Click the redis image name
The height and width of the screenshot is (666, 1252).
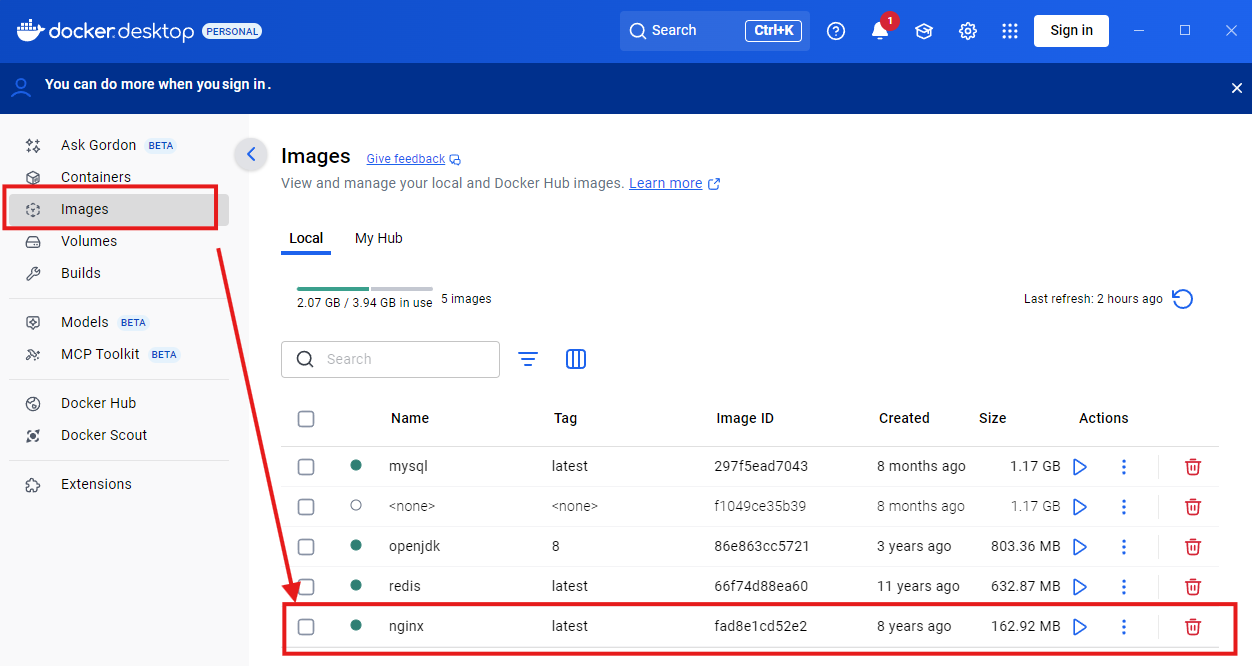pyautogui.click(x=405, y=587)
